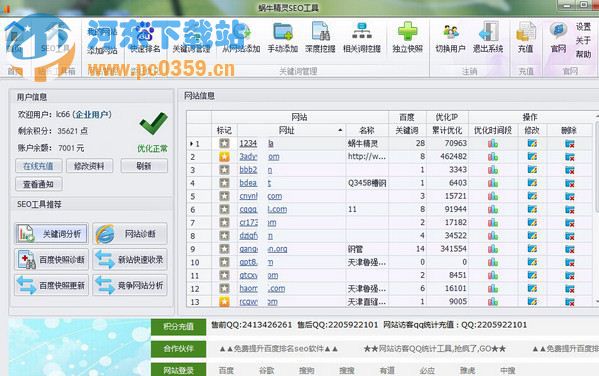
Task: Toggle the star mark on row 6
Action: [224, 209]
